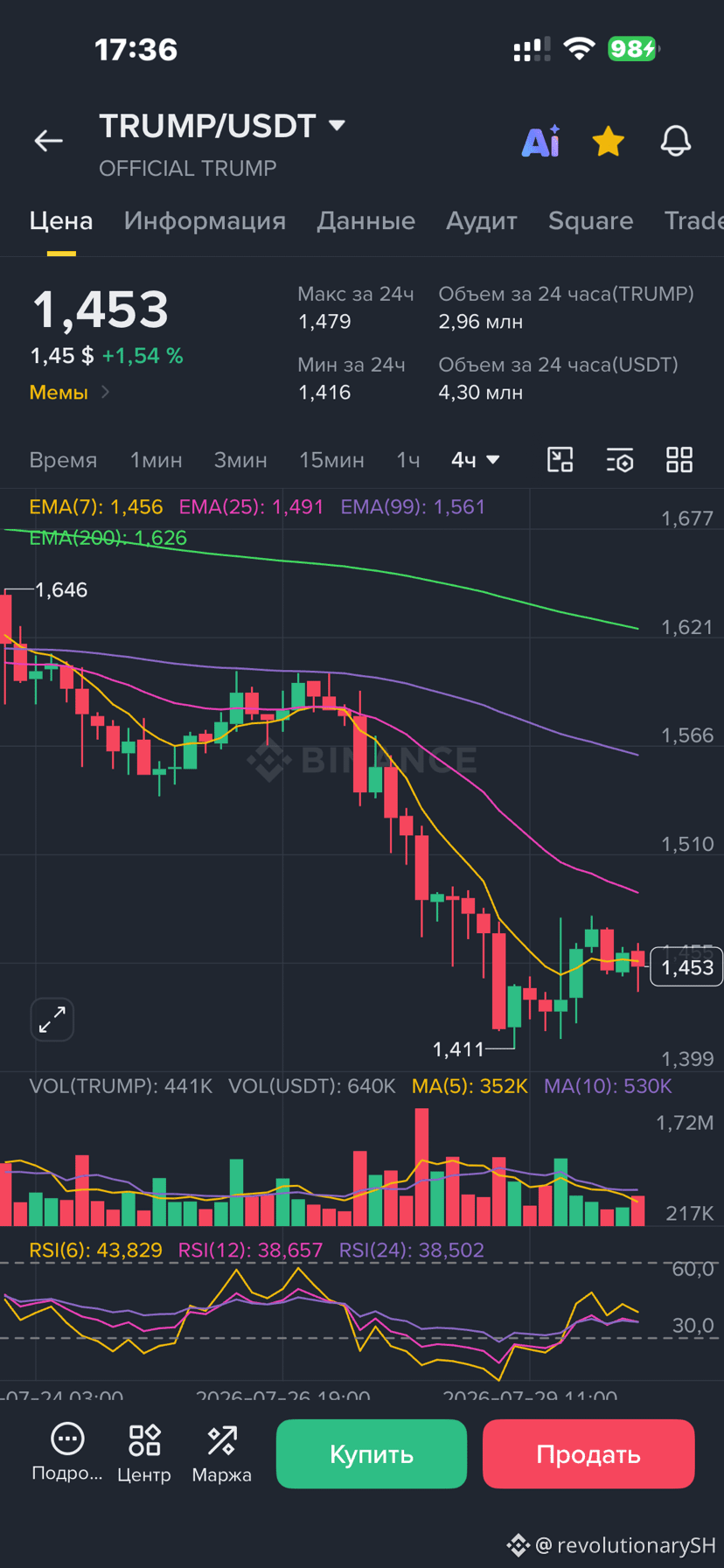
Task: Click the Макс за 24ч value 1,479
Action: (x=324, y=322)
